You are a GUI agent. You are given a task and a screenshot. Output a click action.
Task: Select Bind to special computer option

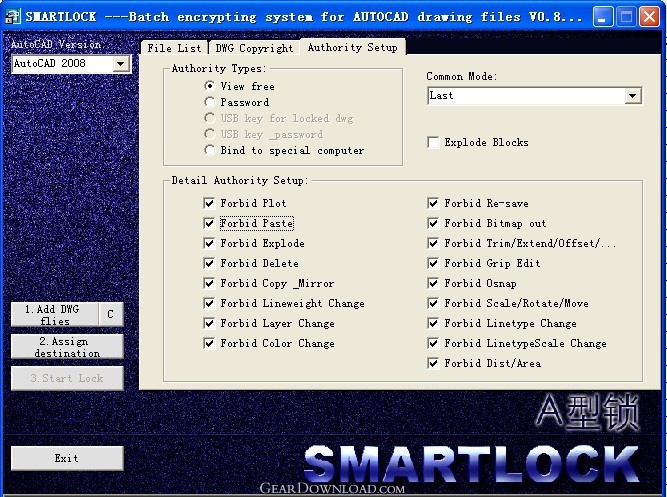209,150
